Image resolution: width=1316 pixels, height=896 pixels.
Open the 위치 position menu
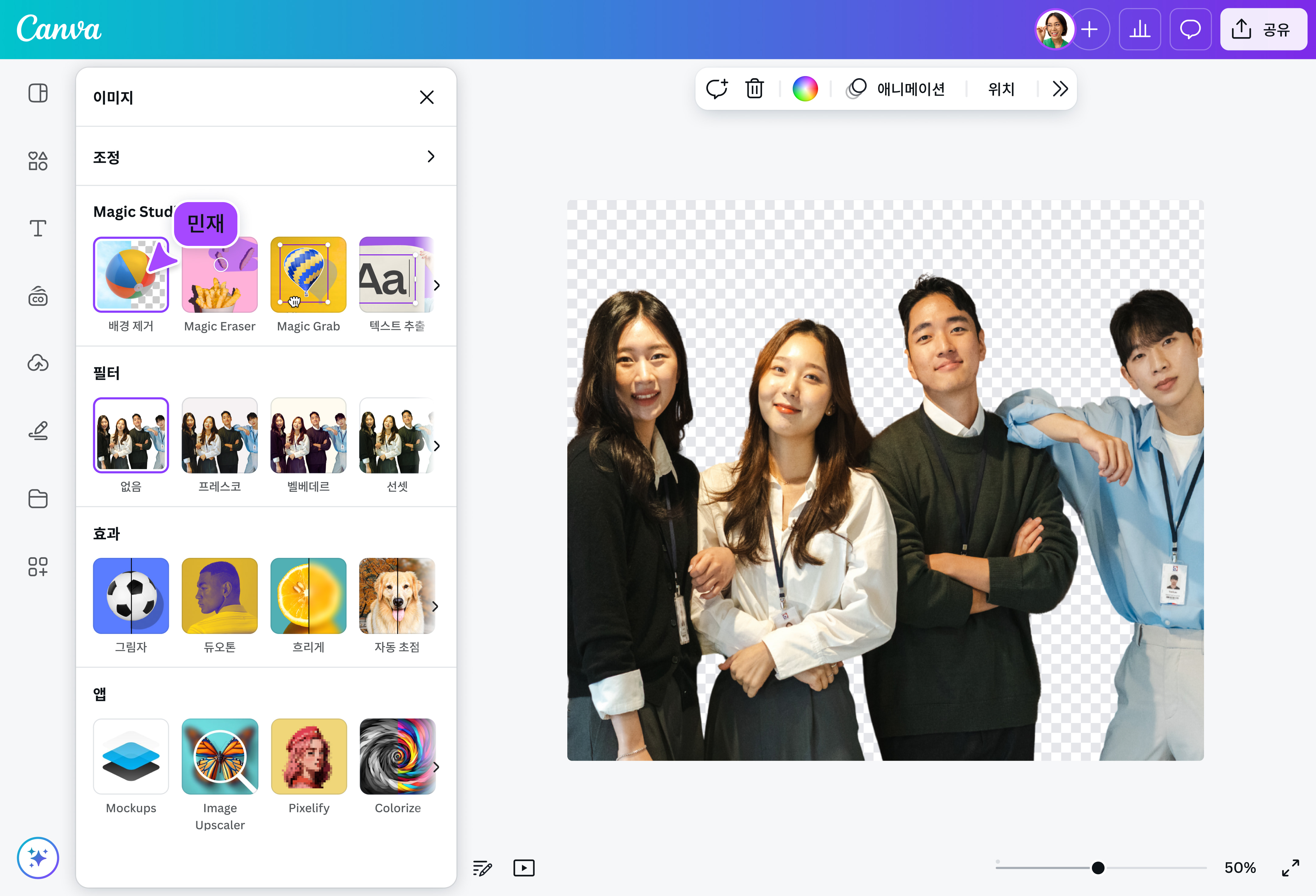coord(1001,88)
